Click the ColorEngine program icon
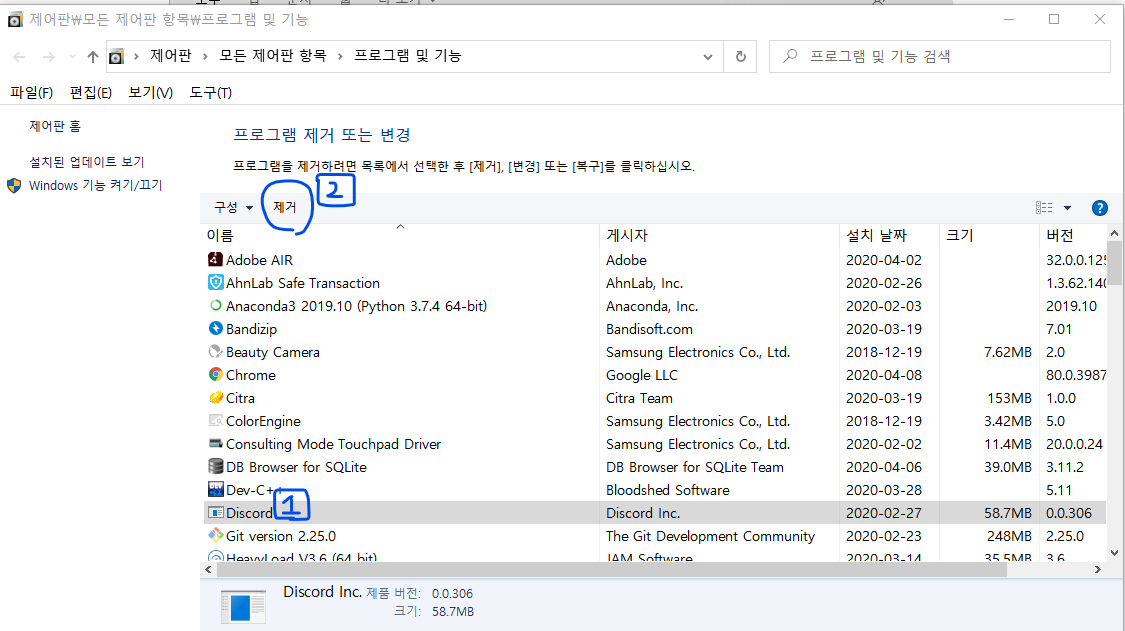 pyautogui.click(x=215, y=420)
